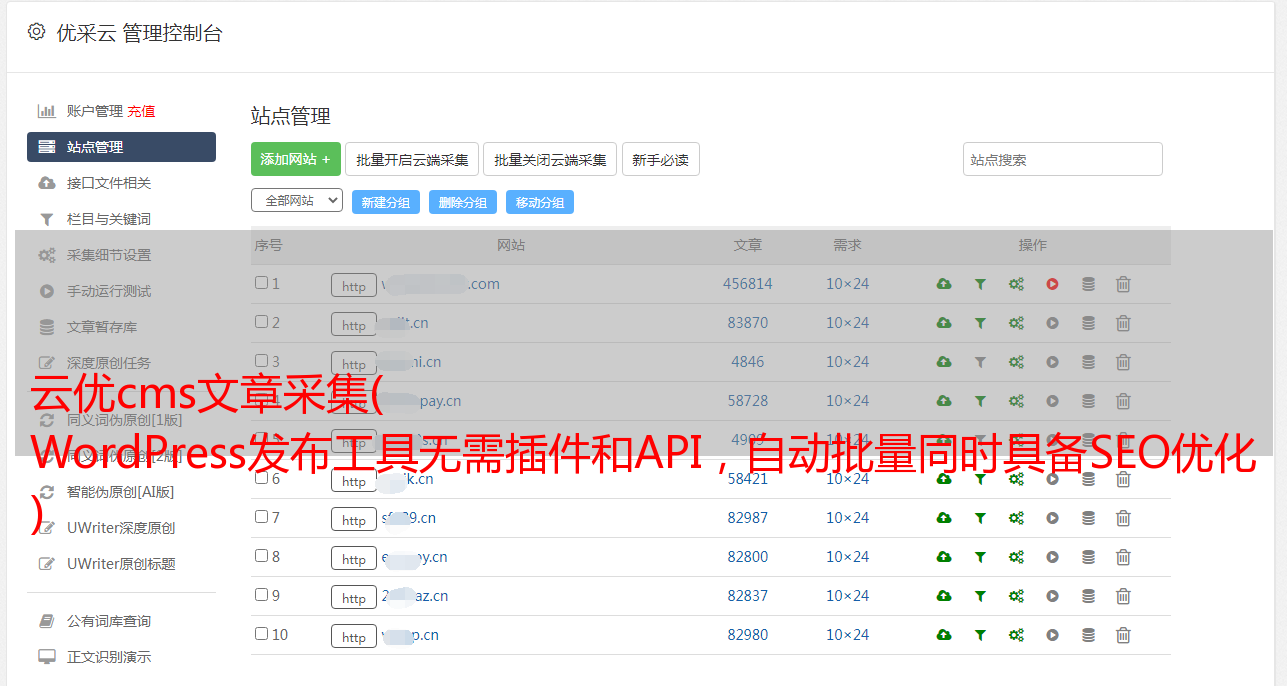This screenshot has width=1287, height=686.
Task: Click the 新建分组 button
Action: [386, 202]
